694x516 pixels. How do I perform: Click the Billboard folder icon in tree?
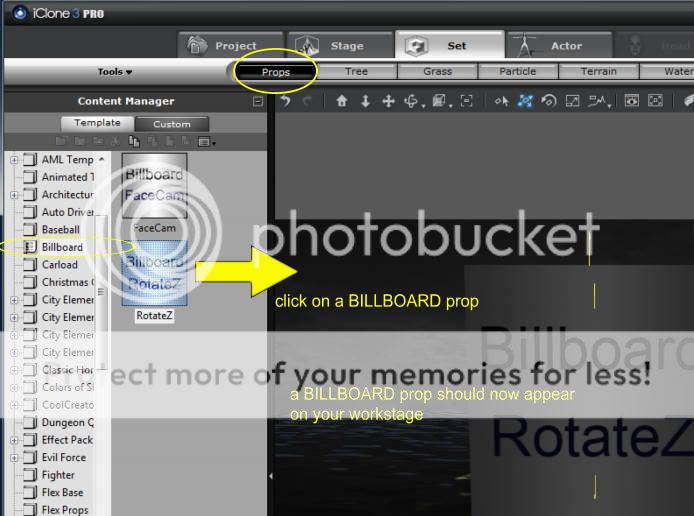[x=30, y=247]
